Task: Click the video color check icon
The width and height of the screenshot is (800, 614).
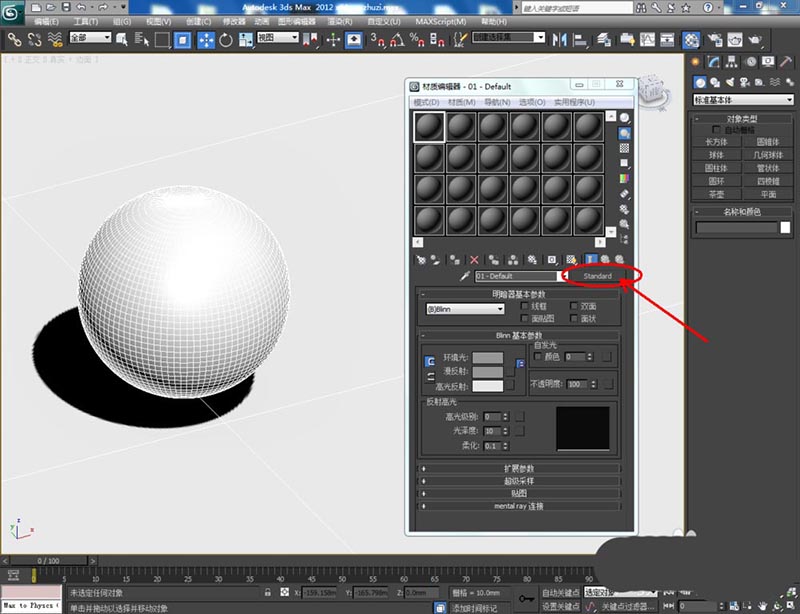Action: click(x=625, y=178)
